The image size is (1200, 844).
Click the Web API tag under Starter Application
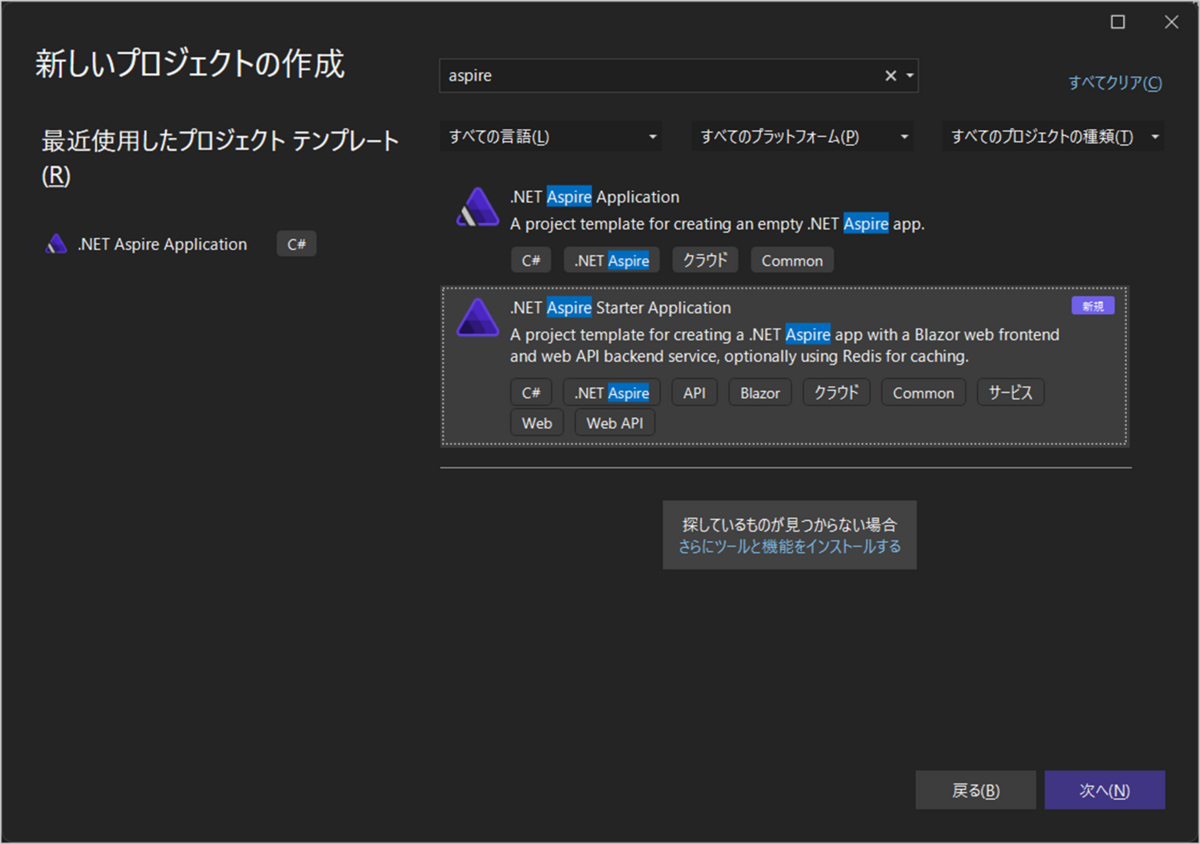click(x=615, y=423)
